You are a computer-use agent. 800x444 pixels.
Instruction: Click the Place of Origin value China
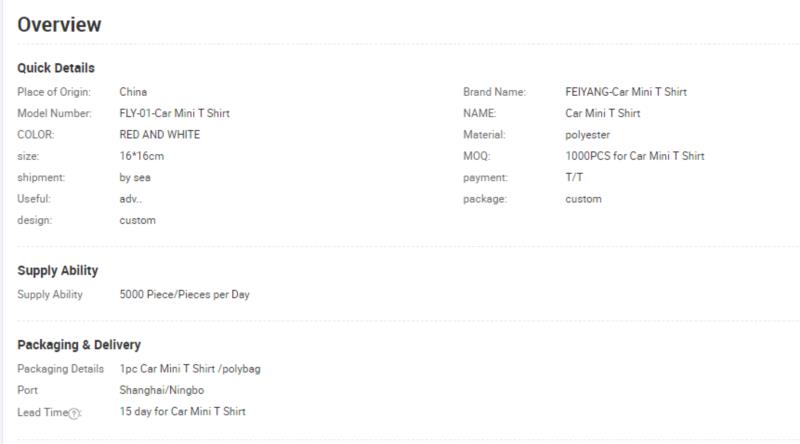tap(133, 92)
